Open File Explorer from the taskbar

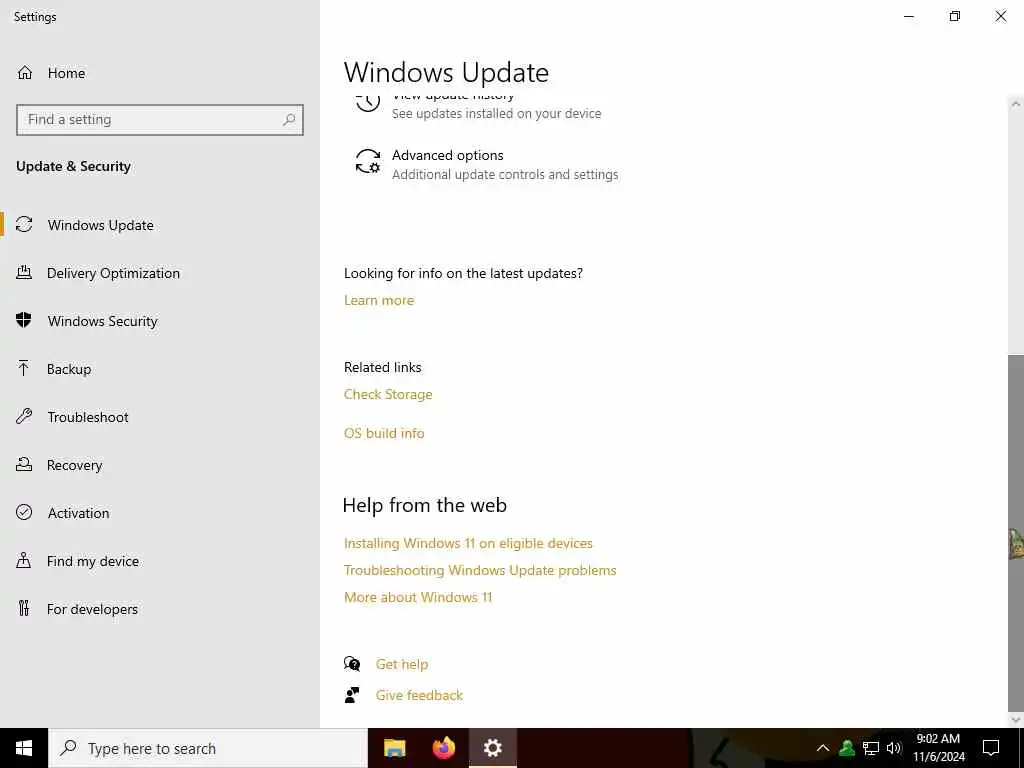click(x=394, y=748)
